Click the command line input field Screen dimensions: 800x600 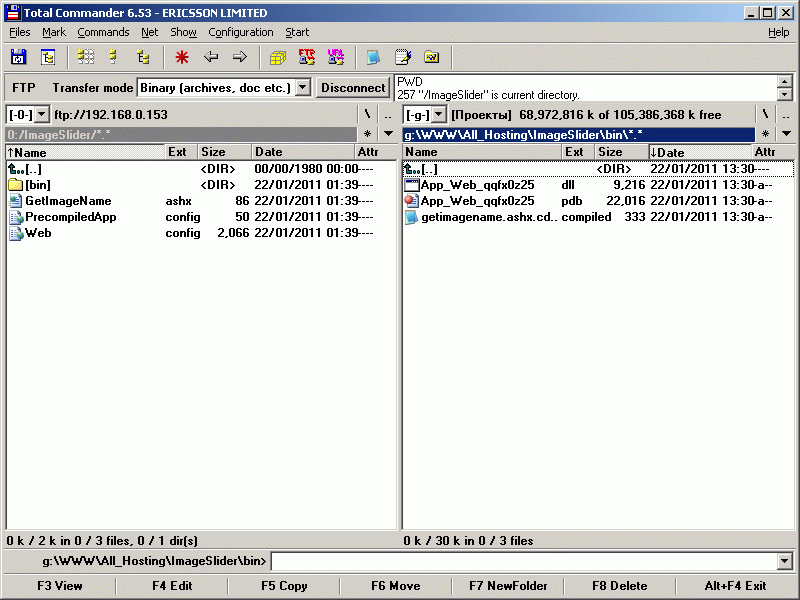(x=525, y=562)
